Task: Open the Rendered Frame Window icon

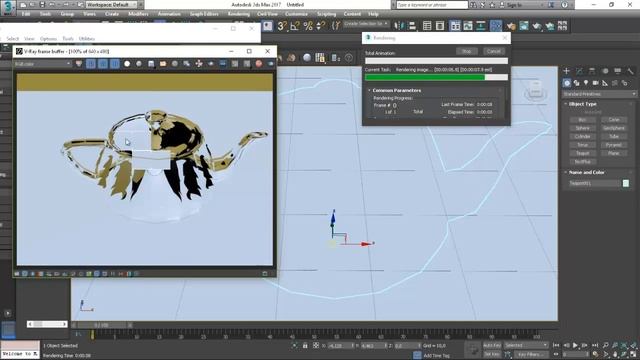Action: (524, 26)
